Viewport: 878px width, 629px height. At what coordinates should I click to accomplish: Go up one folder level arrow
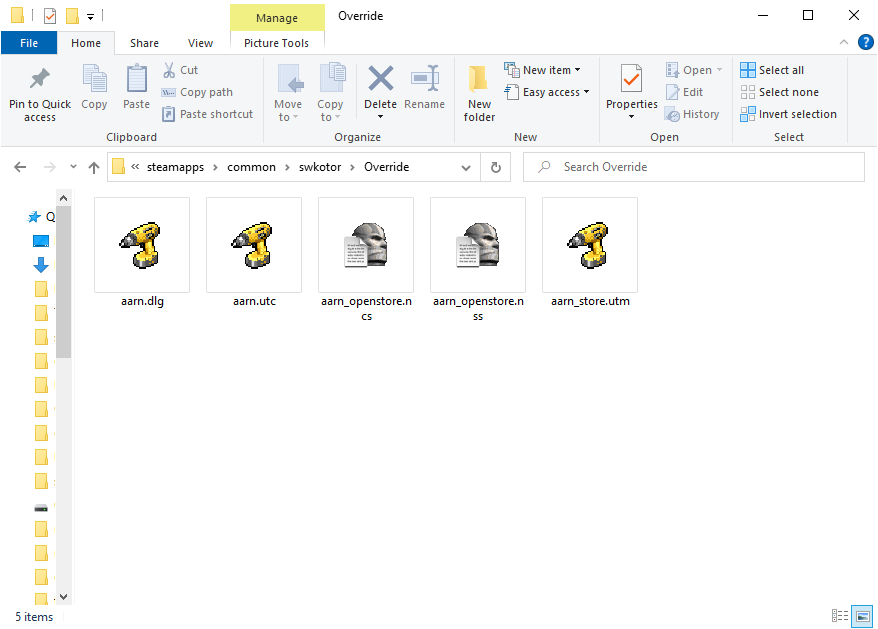point(94,167)
